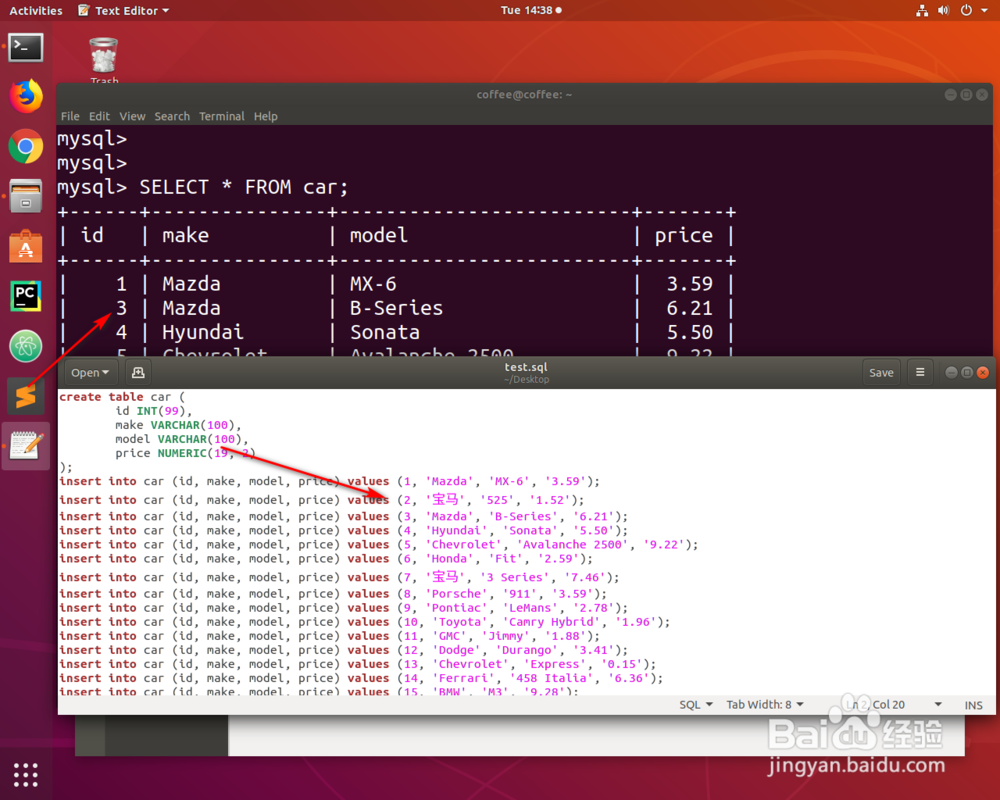Click insert line with 'Avalanche 2500'

pyautogui.click(x=379, y=544)
